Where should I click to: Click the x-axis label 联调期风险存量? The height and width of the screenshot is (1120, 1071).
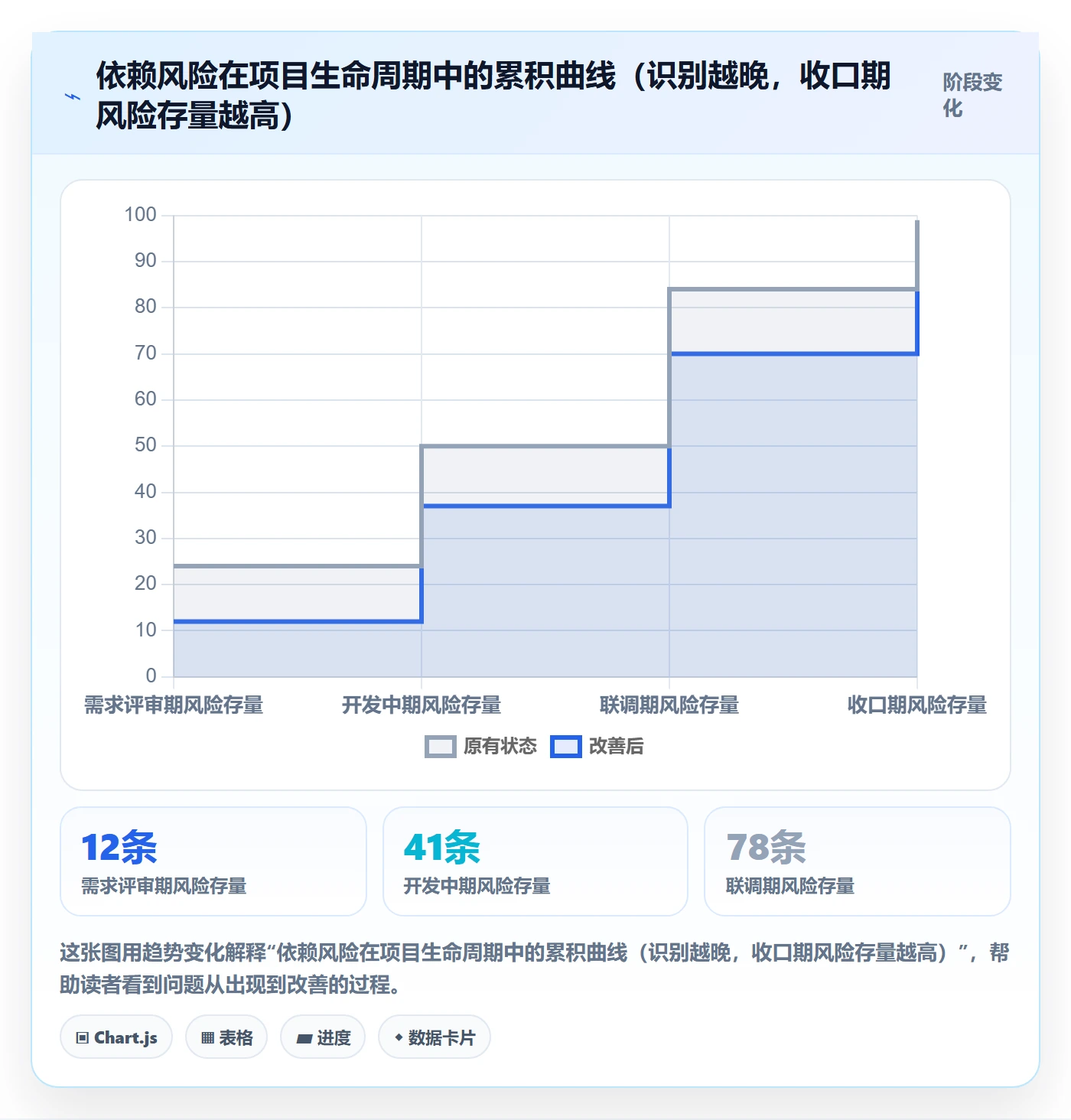pyautogui.click(x=669, y=705)
